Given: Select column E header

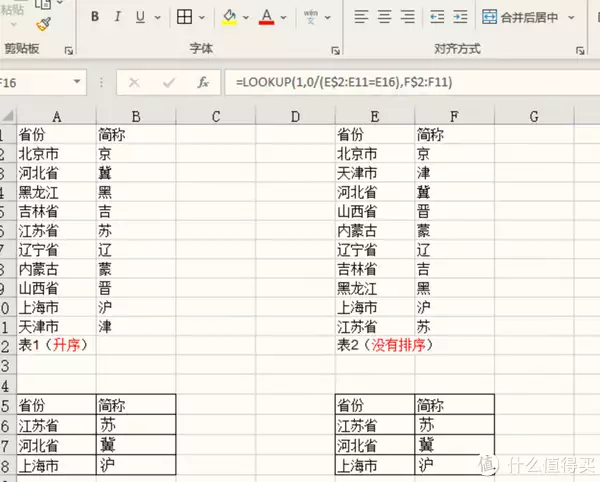Looking at the screenshot, I should tap(375, 116).
